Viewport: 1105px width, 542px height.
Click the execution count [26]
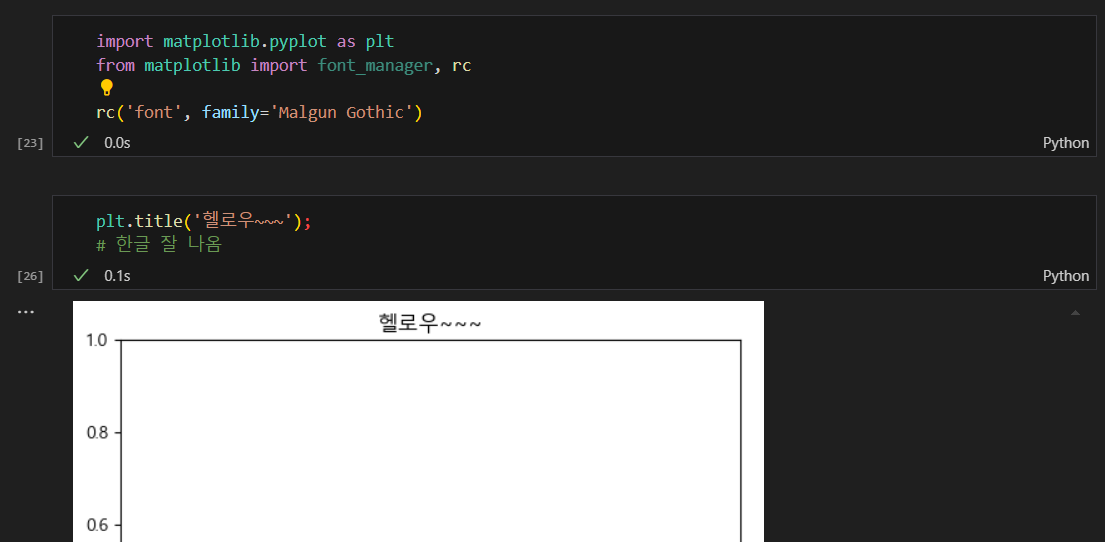(x=30, y=276)
